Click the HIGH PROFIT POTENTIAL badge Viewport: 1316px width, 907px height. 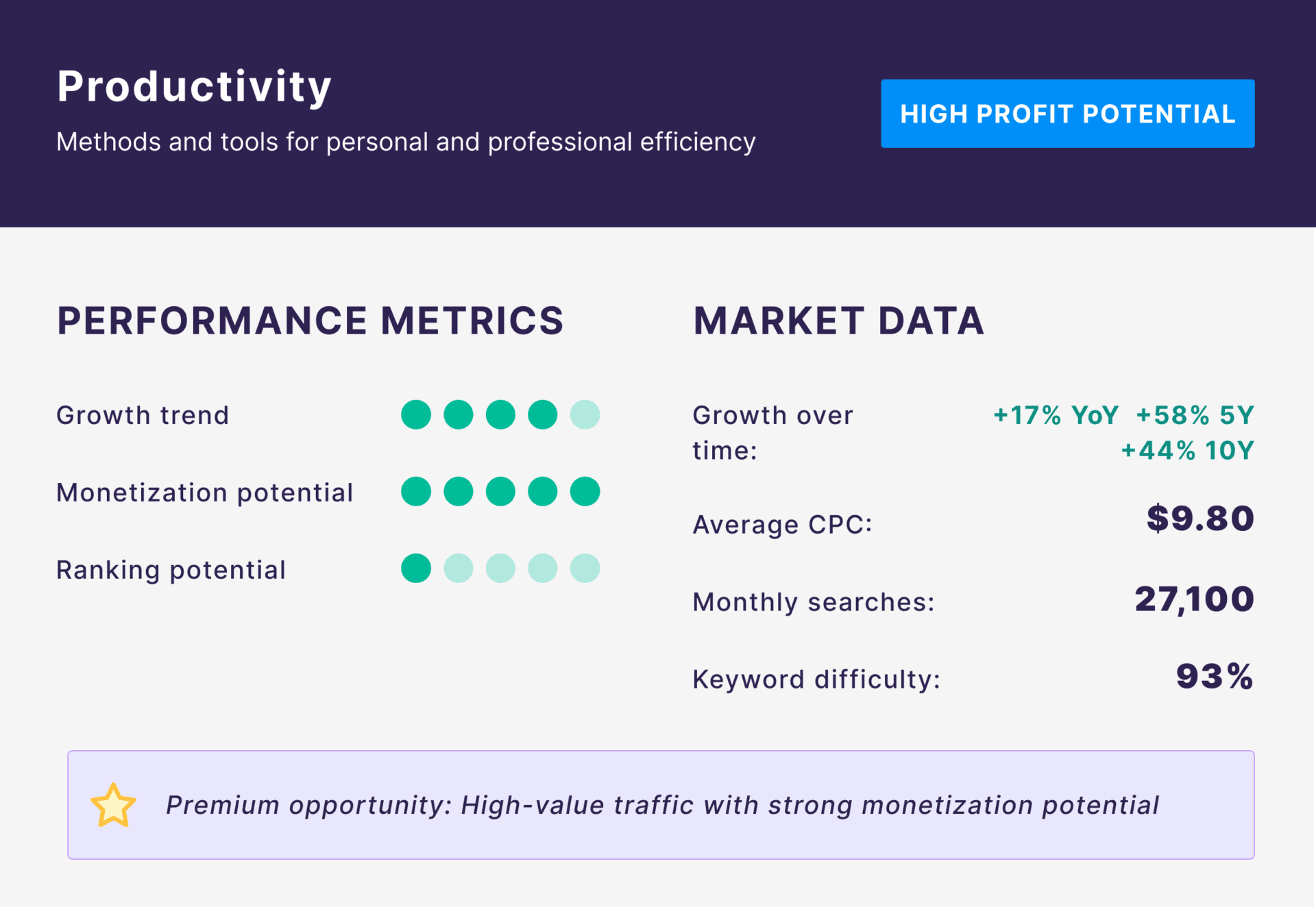pos(1067,114)
